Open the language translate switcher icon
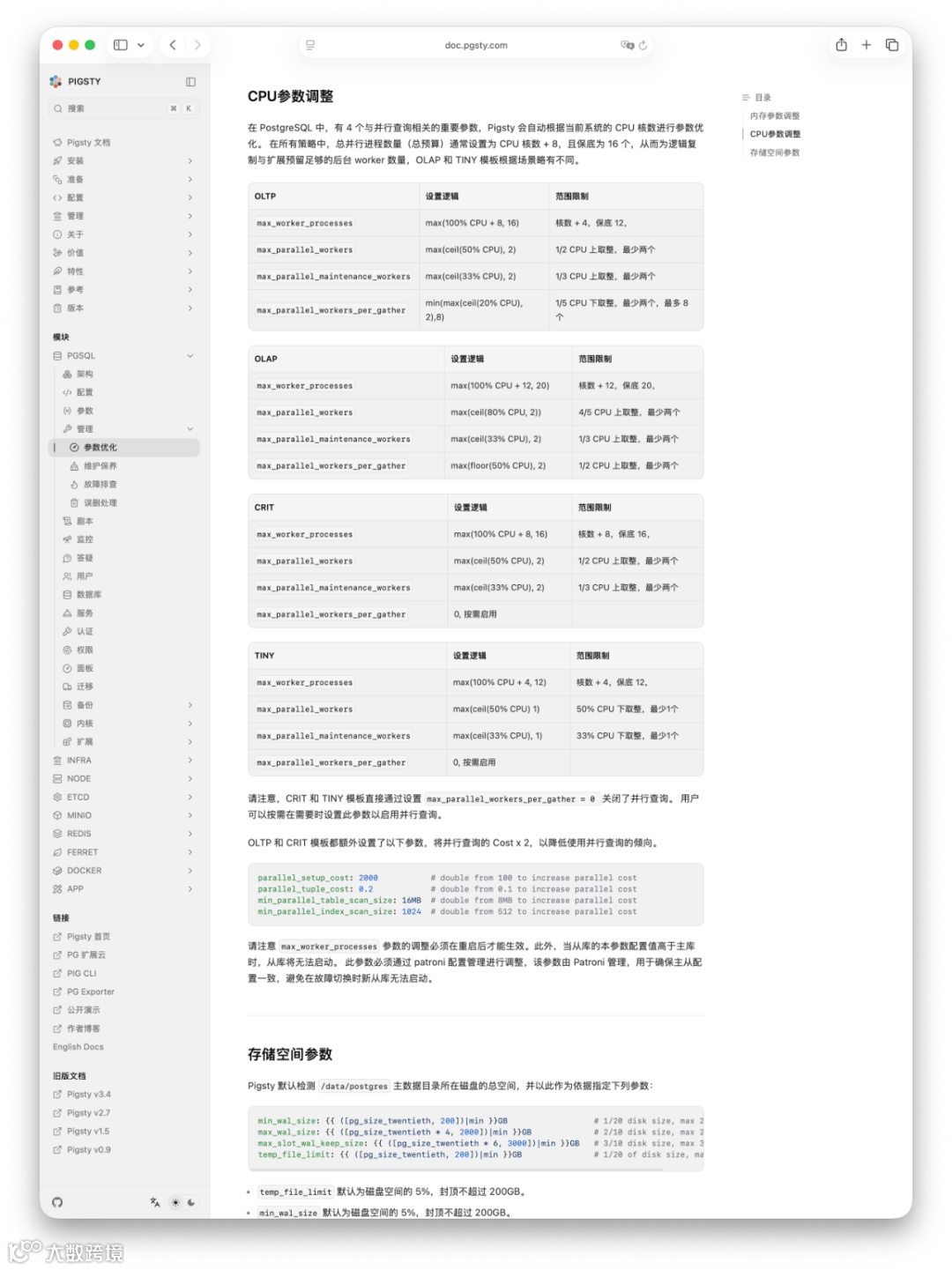This screenshot has width=952, height=1270. click(155, 1202)
